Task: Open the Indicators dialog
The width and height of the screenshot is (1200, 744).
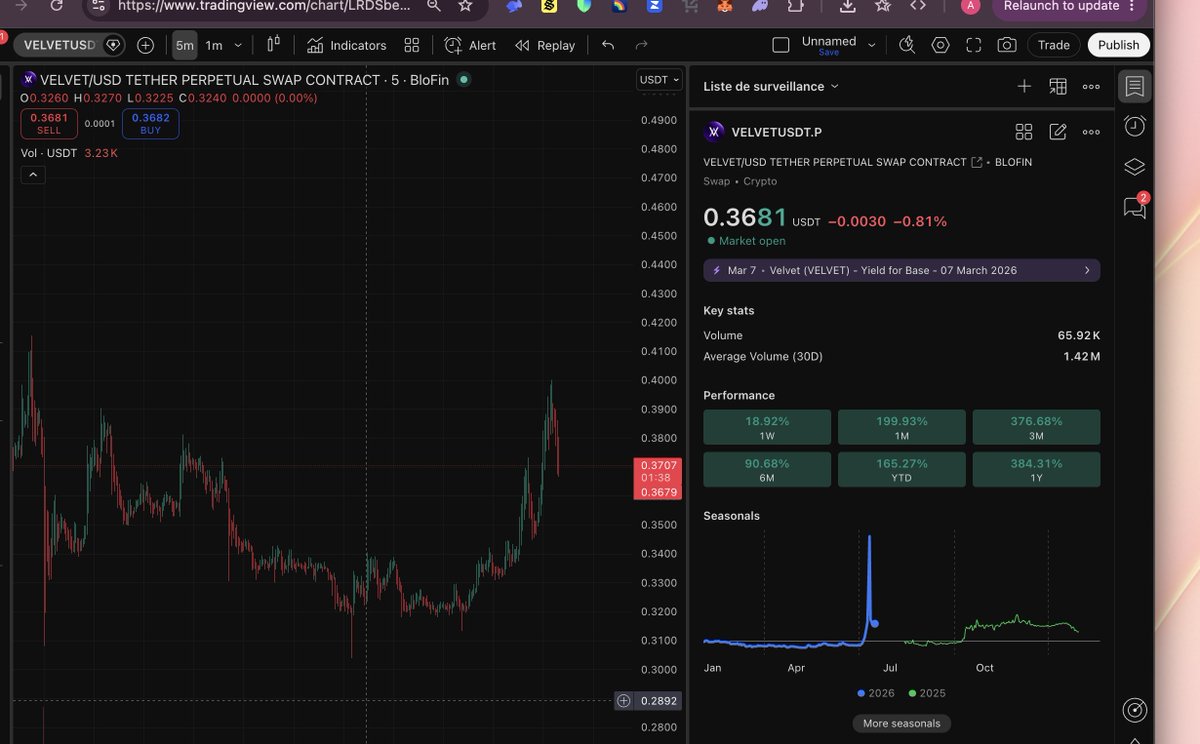Action: [347, 45]
